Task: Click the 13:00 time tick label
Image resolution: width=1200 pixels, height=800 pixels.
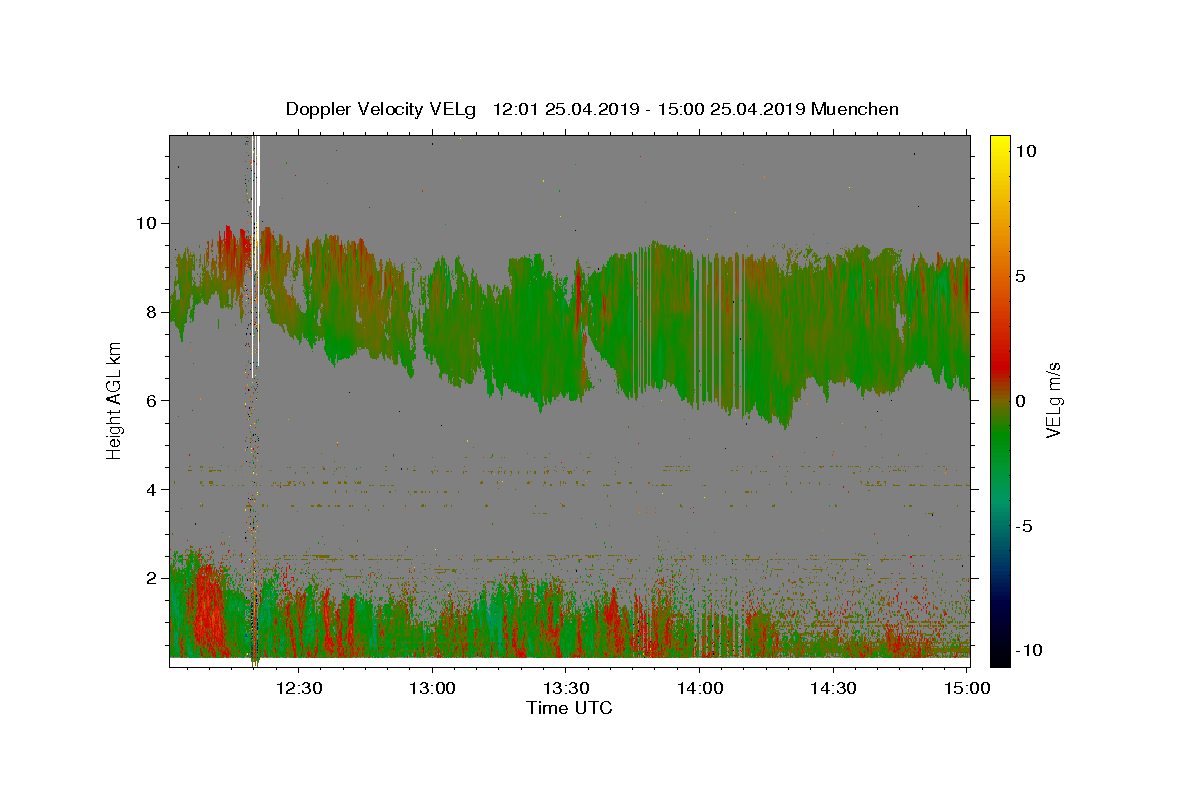Action: pos(433,688)
